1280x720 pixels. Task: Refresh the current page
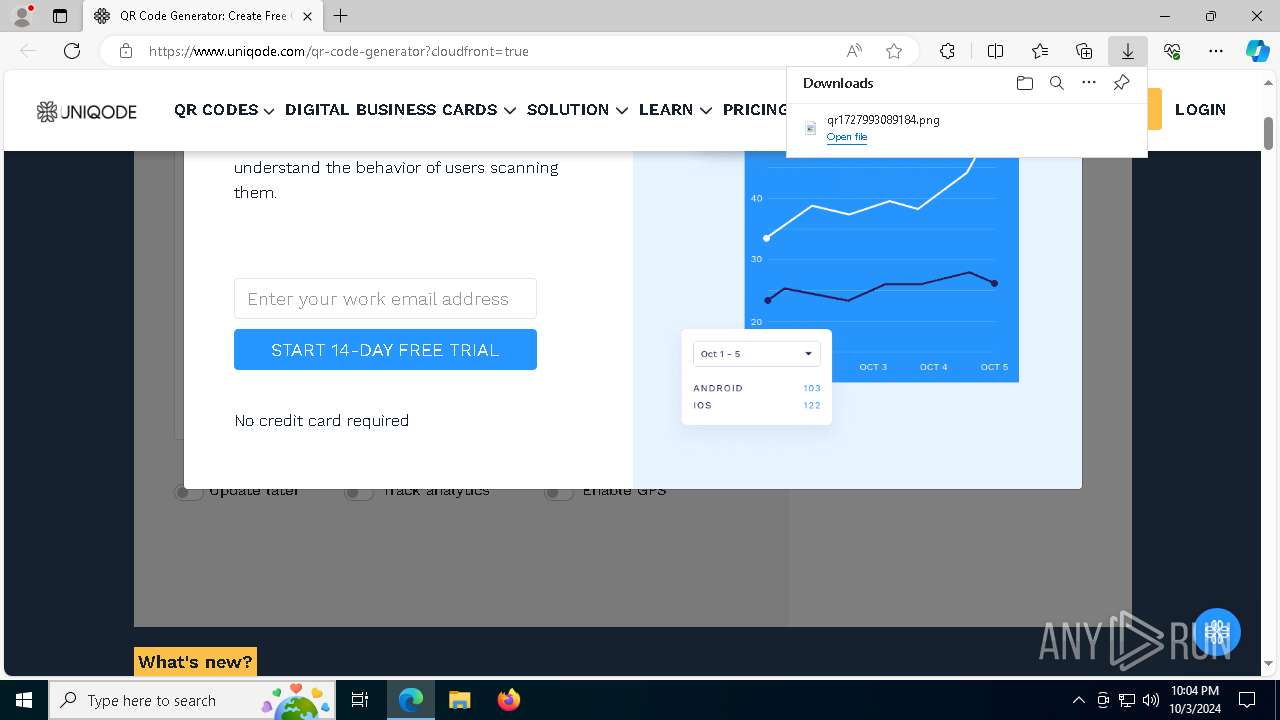tap(72, 51)
